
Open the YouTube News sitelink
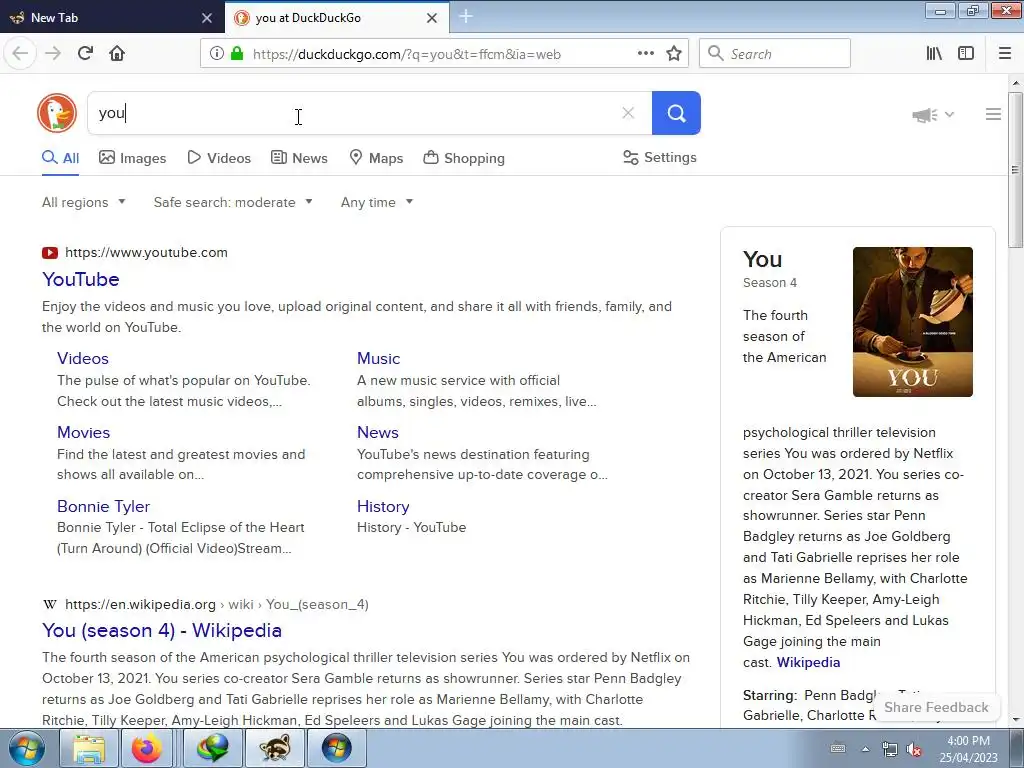[x=377, y=432]
